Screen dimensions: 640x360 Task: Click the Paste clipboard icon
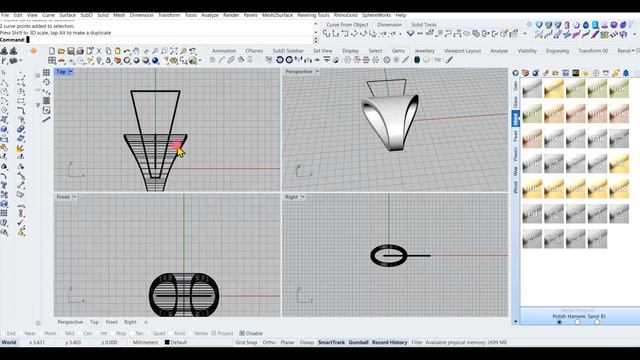[x=118, y=51]
